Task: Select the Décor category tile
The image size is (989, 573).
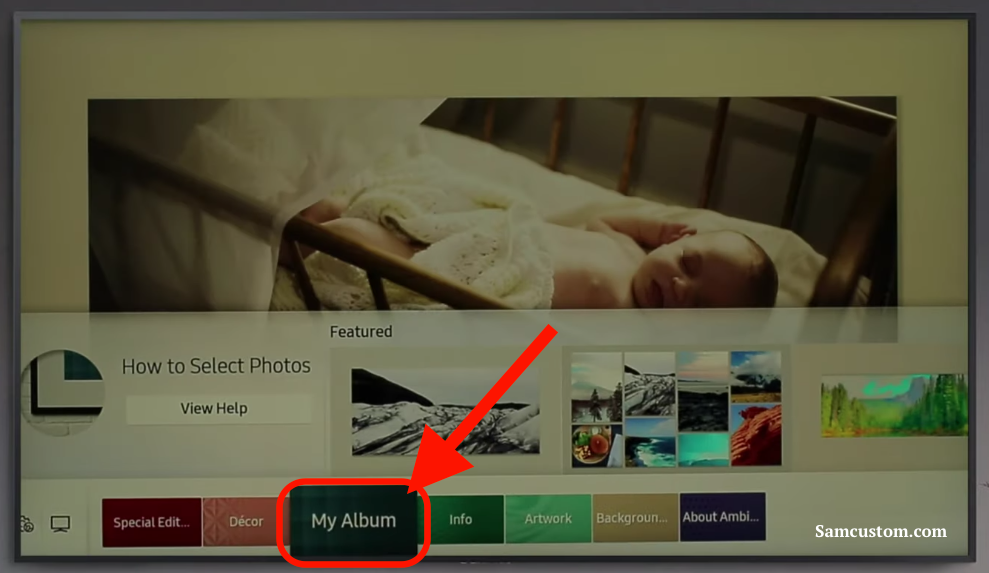Action: click(x=245, y=521)
